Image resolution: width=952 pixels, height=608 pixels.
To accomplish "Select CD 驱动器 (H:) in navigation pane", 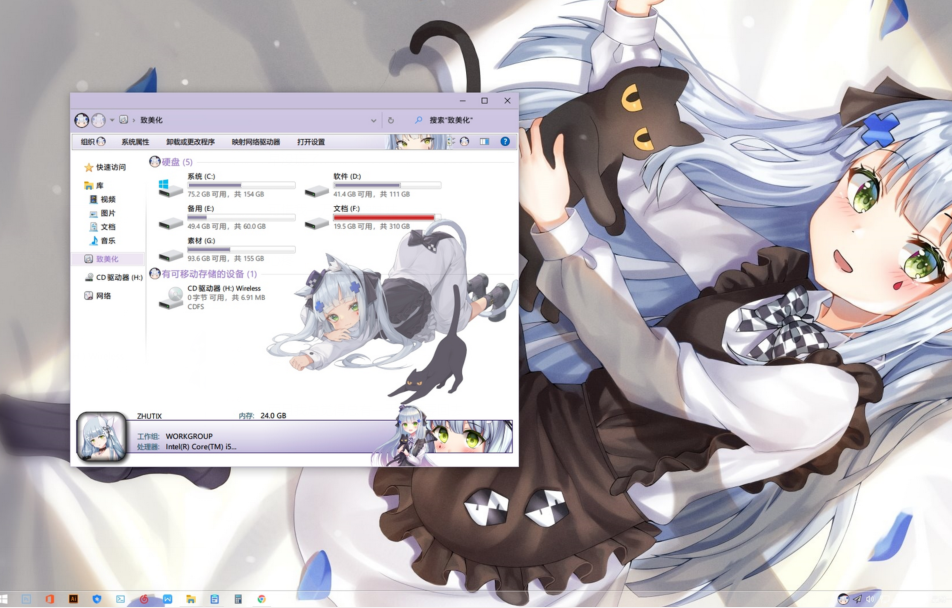I will (114, 278).
